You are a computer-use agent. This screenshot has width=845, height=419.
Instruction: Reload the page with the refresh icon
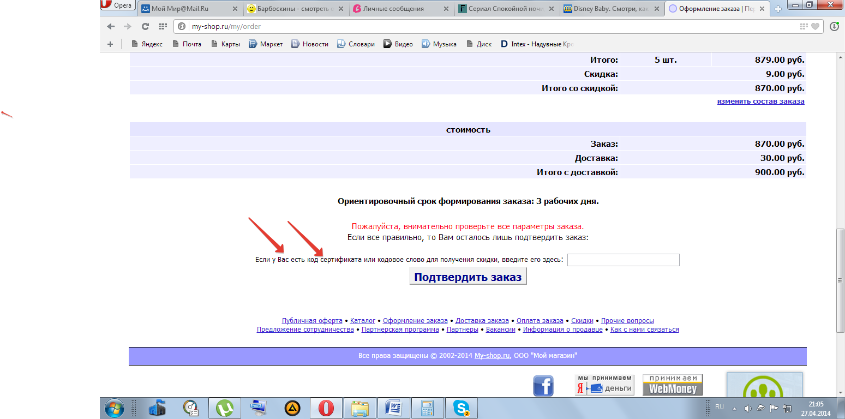click(145, 26)
